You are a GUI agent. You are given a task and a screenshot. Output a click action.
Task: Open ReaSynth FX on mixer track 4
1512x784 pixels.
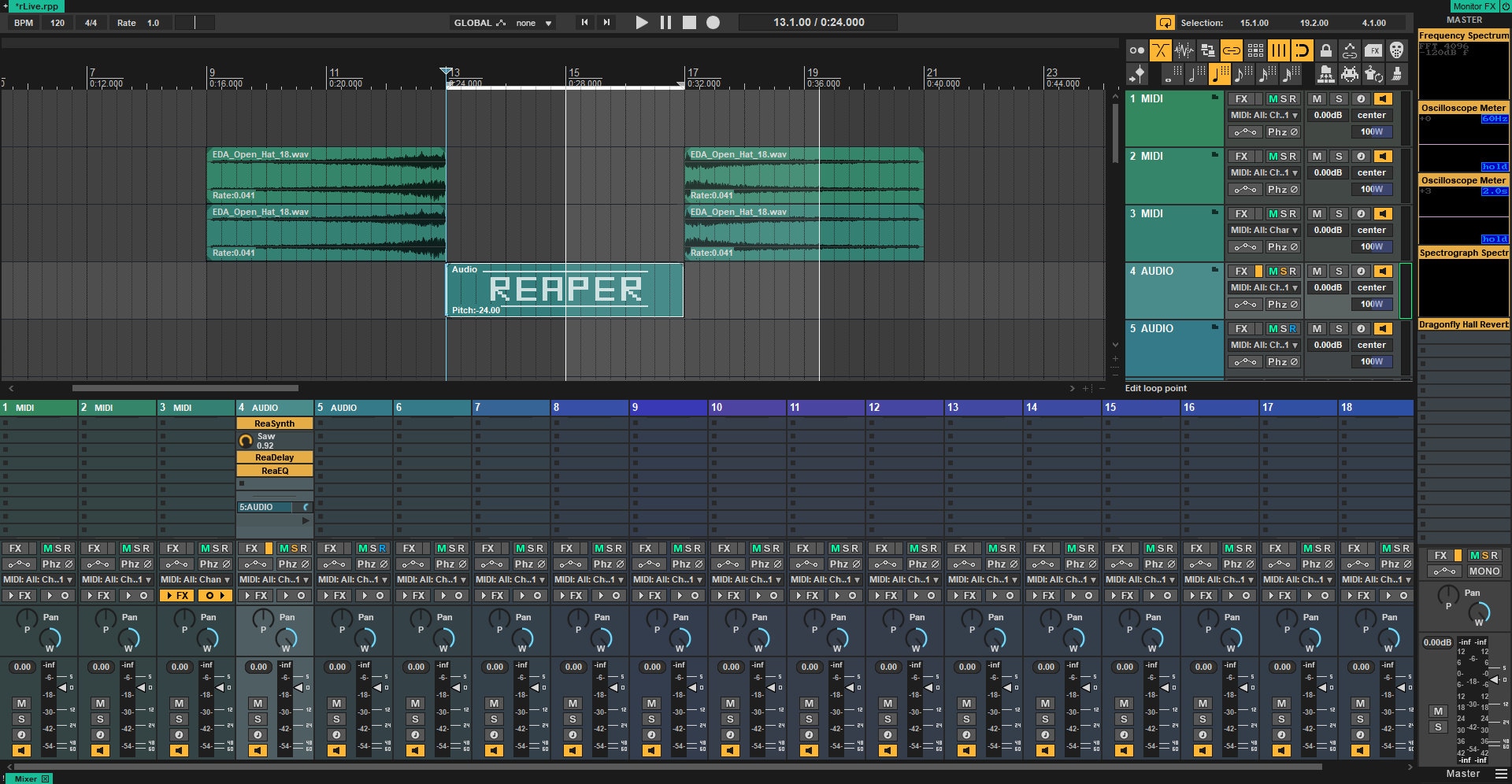[x=274, y=423]
